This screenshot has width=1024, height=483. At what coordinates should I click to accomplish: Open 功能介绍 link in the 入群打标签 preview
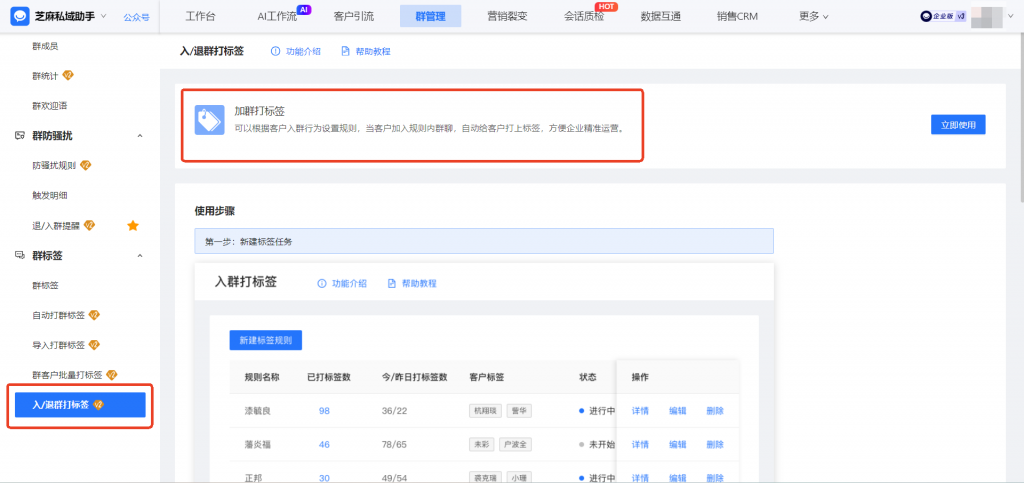click(349, 283)
